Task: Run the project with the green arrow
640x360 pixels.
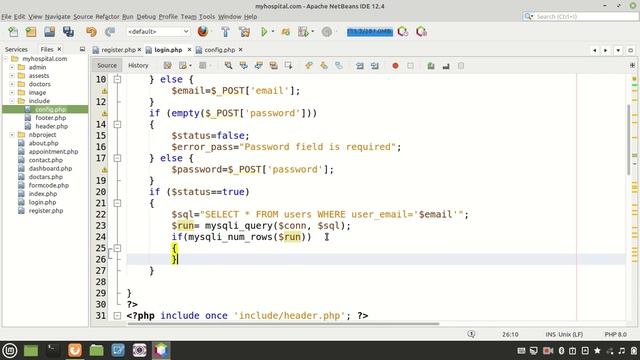Action: pos(264,32)
